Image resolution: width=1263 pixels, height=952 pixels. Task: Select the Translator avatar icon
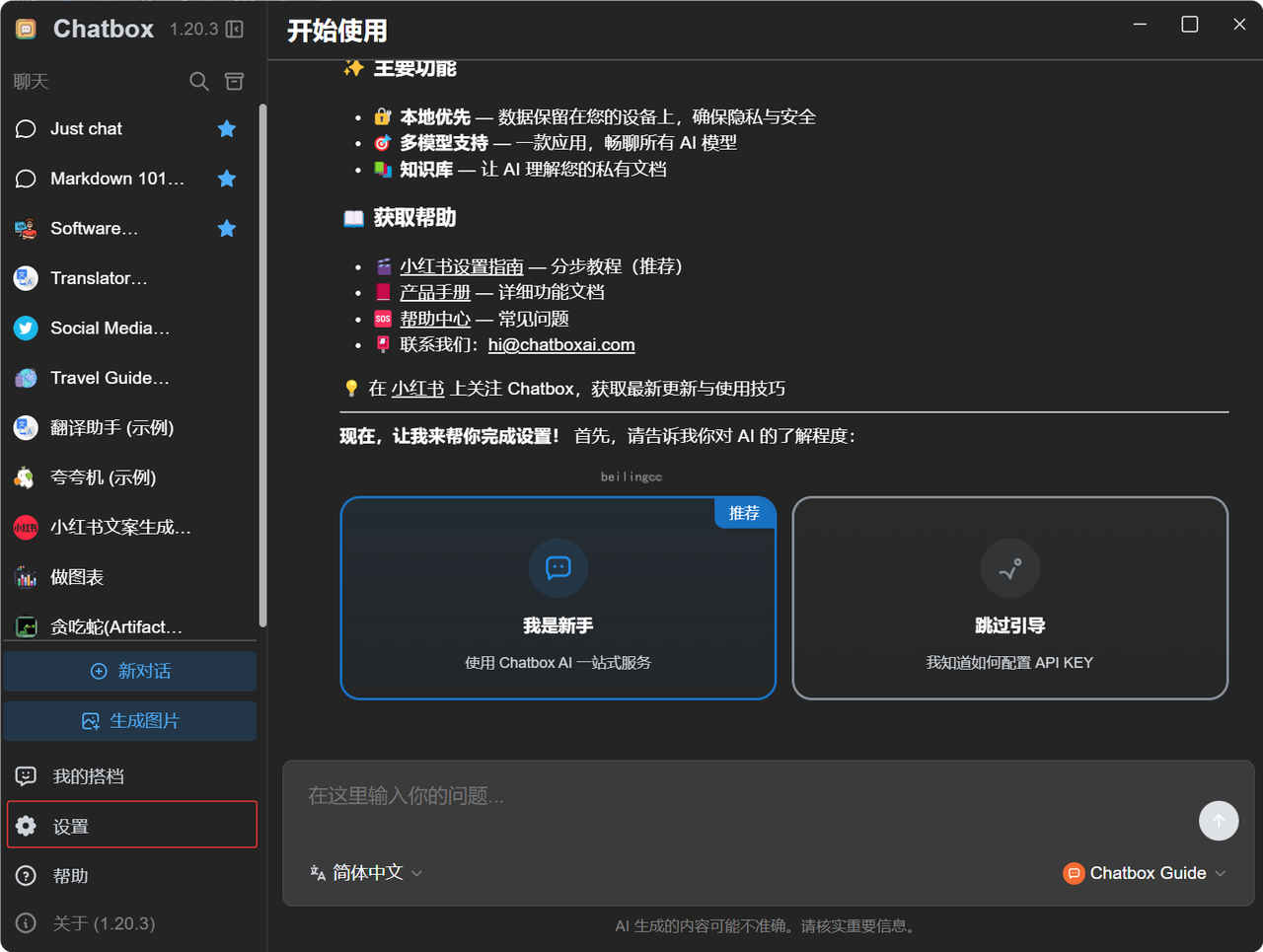26,278
